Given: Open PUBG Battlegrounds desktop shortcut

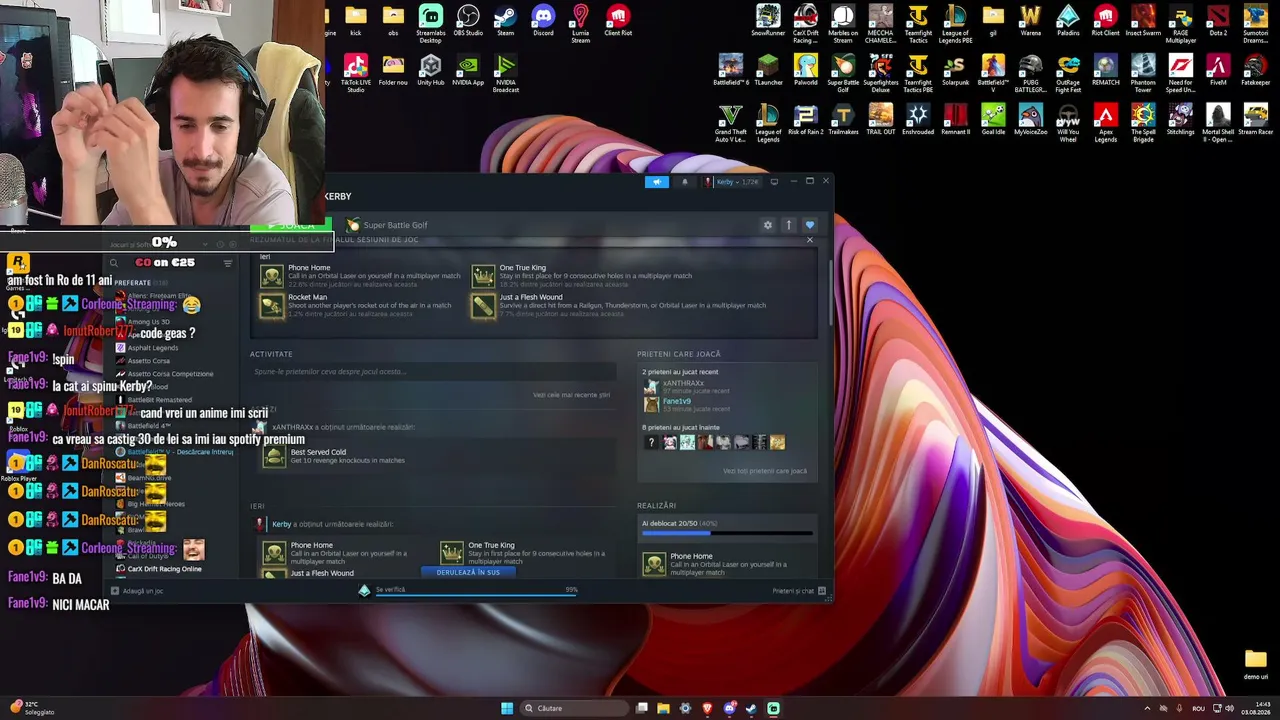Looking at the screenshot, I should (1031, 74).
